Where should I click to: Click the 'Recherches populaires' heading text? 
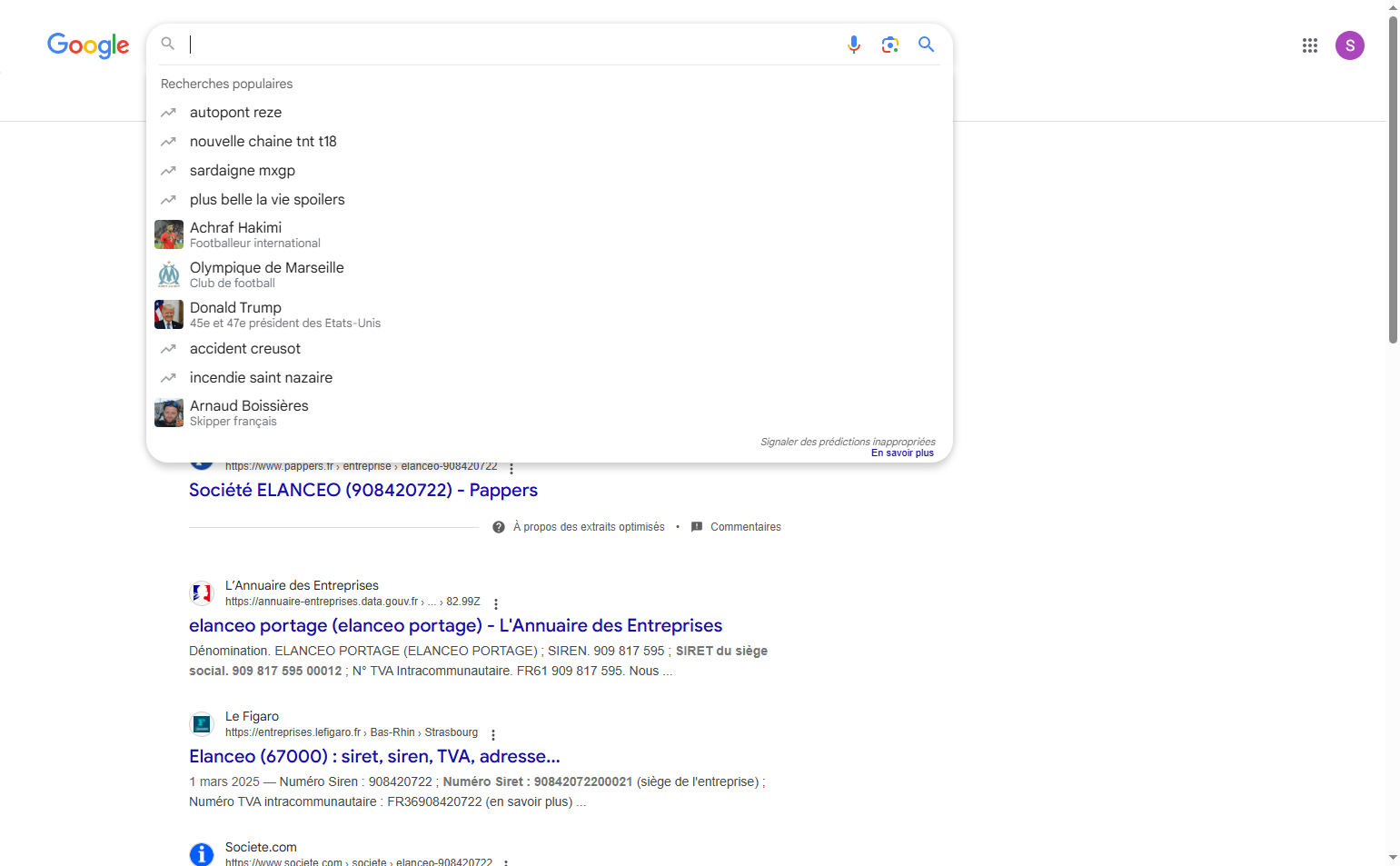[227, 84]
